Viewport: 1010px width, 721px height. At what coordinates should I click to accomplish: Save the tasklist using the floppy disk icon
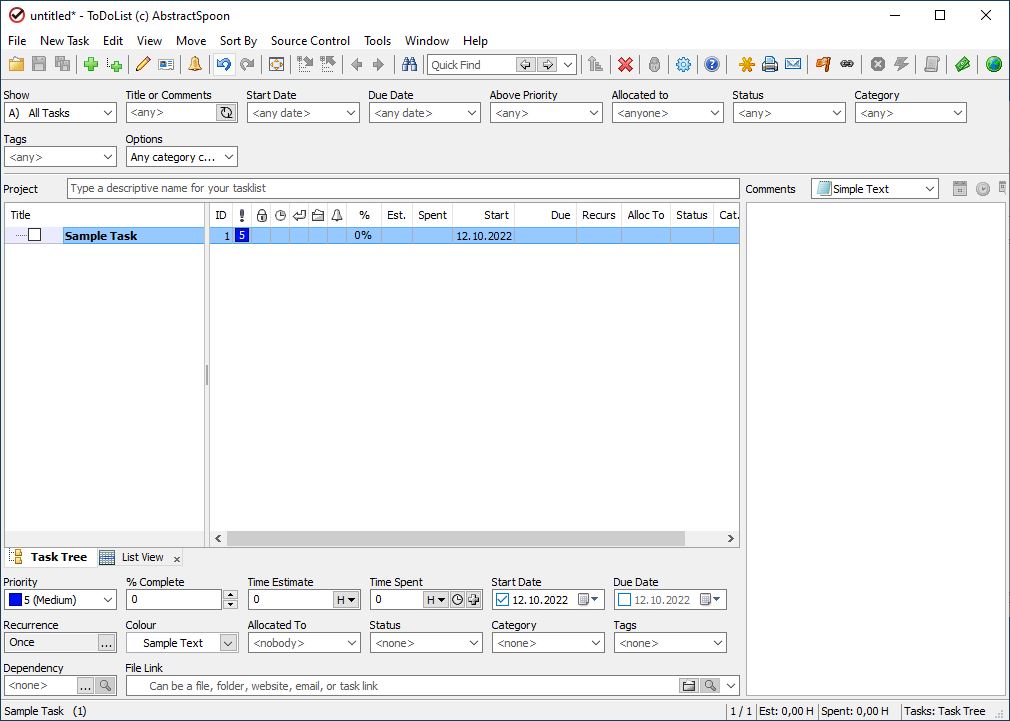(x=39, y=64)
